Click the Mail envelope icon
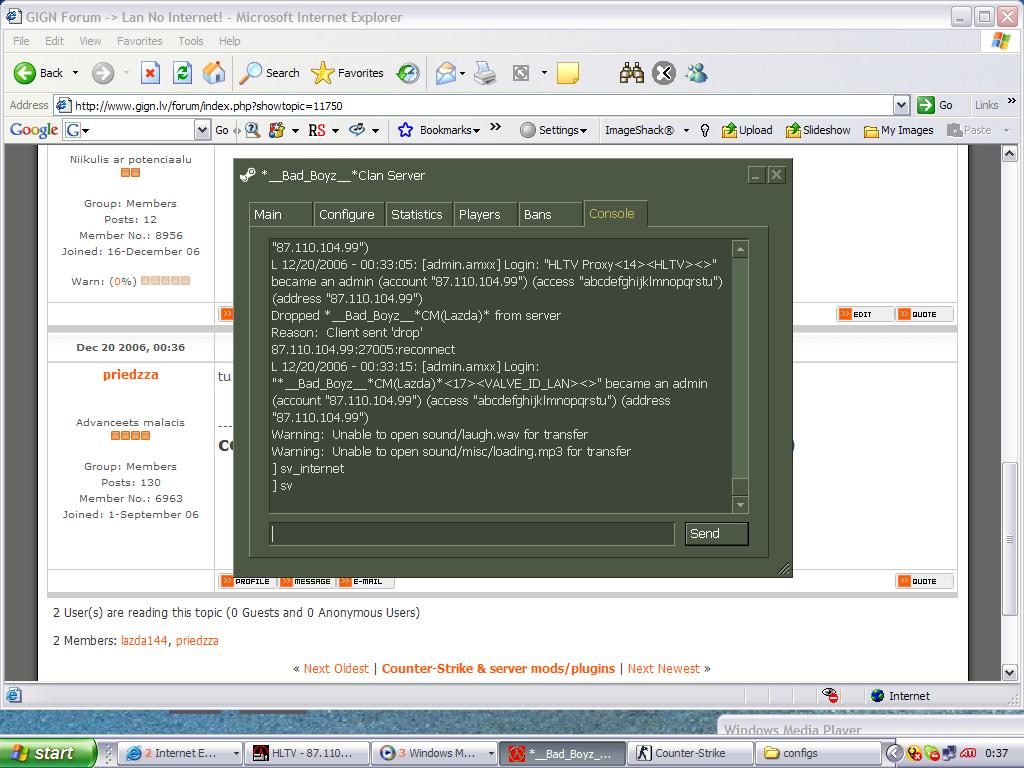 (x=445, y=73)
